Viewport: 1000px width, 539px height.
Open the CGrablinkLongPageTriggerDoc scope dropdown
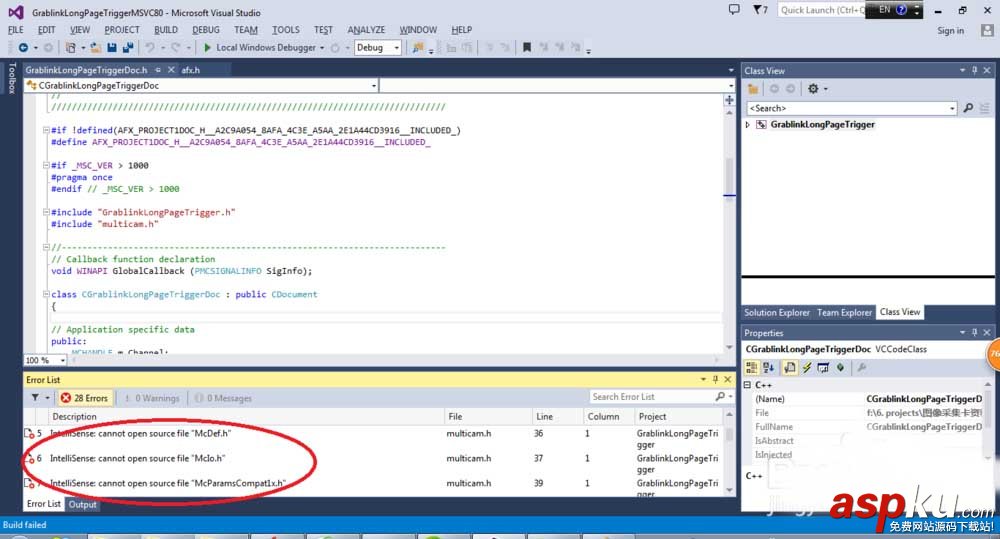tap(373, 86)
